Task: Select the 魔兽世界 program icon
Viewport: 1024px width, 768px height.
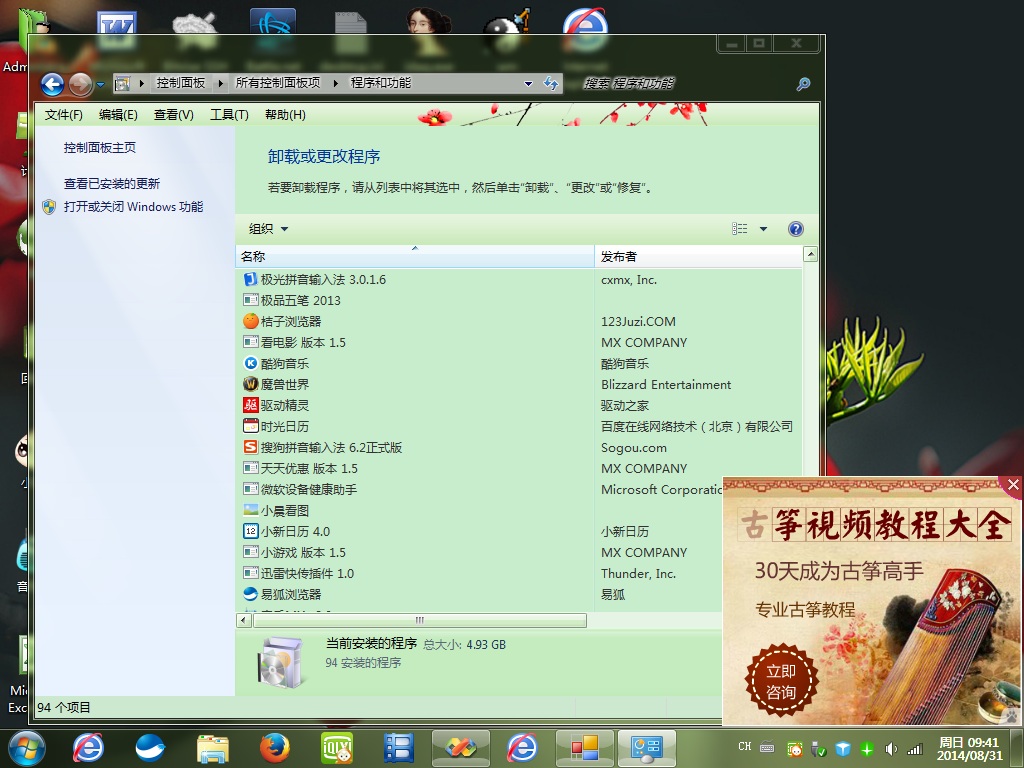Action: click(x=251, y=384)
